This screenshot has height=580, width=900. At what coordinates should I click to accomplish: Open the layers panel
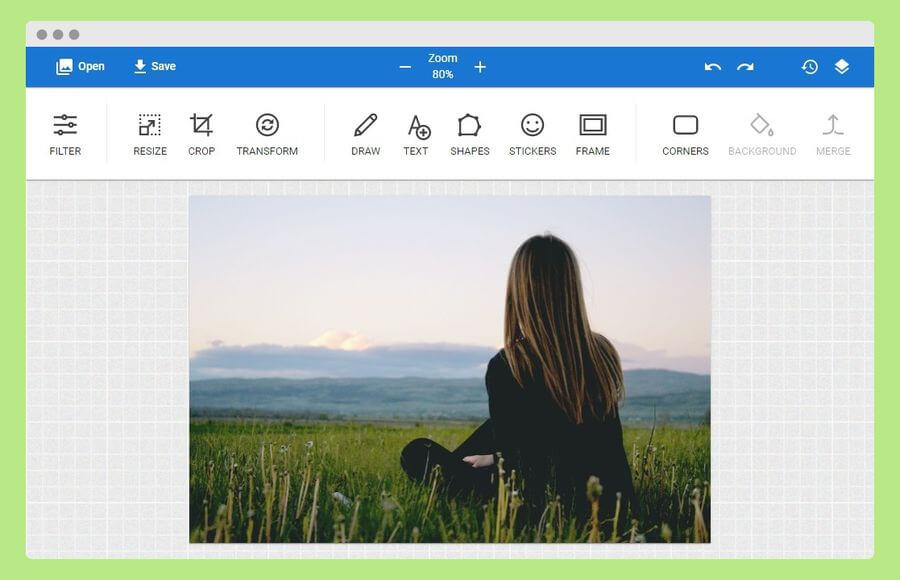click(x=842, y=67)
